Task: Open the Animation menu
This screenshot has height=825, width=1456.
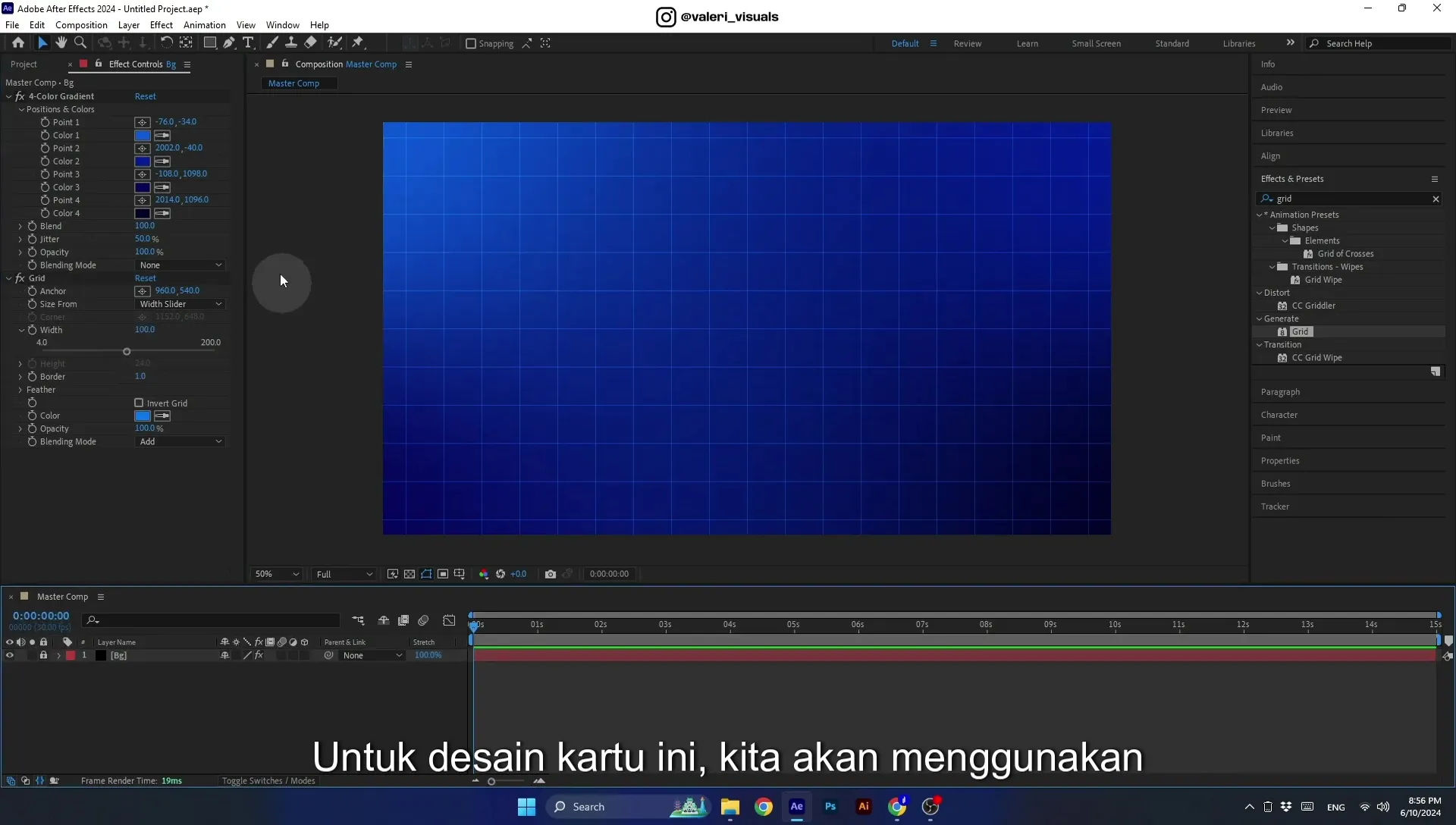Action: [205, 25]
